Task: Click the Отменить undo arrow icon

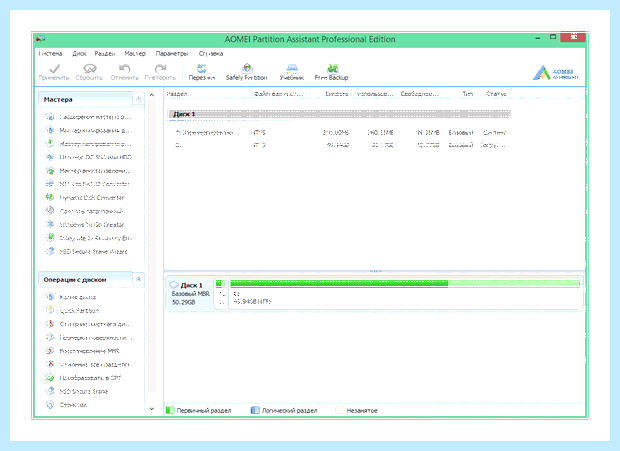Action: coord(125,69)
